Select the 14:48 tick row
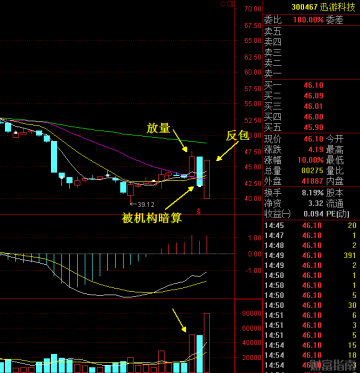 pyautogui.click(x=311, y=246)
